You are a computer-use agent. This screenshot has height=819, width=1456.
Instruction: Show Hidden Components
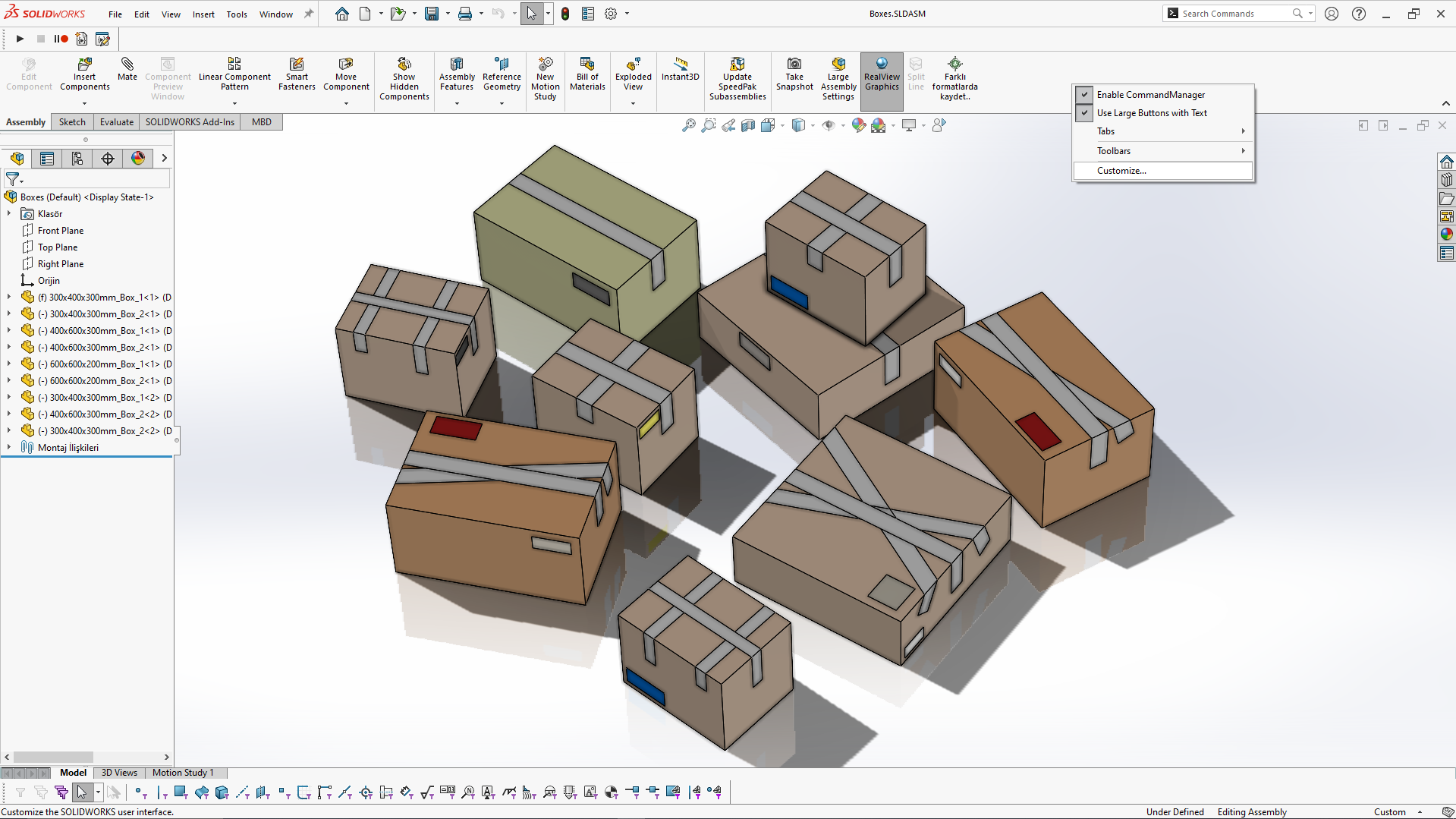pos(404,79)
